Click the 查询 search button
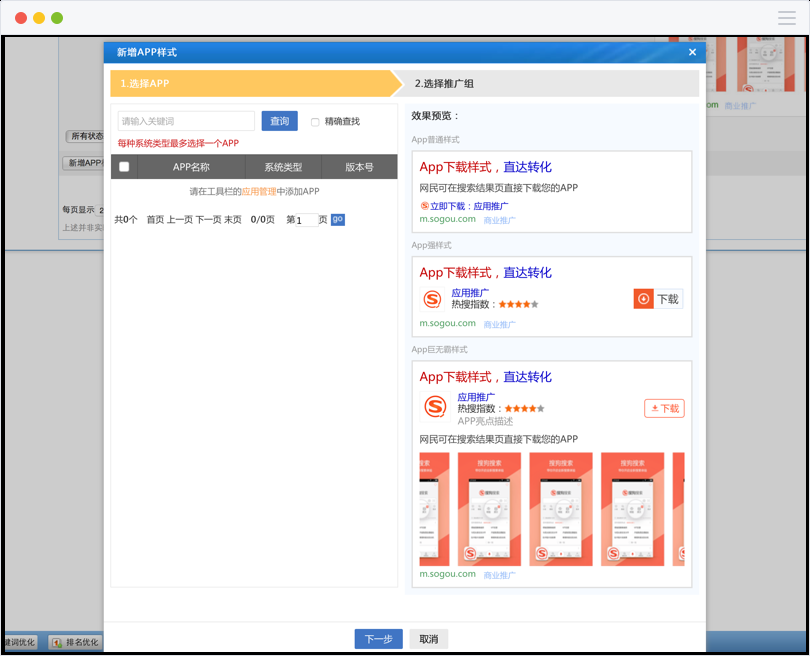810x656 pixels. pyautogui.click(x=279, y=120)
